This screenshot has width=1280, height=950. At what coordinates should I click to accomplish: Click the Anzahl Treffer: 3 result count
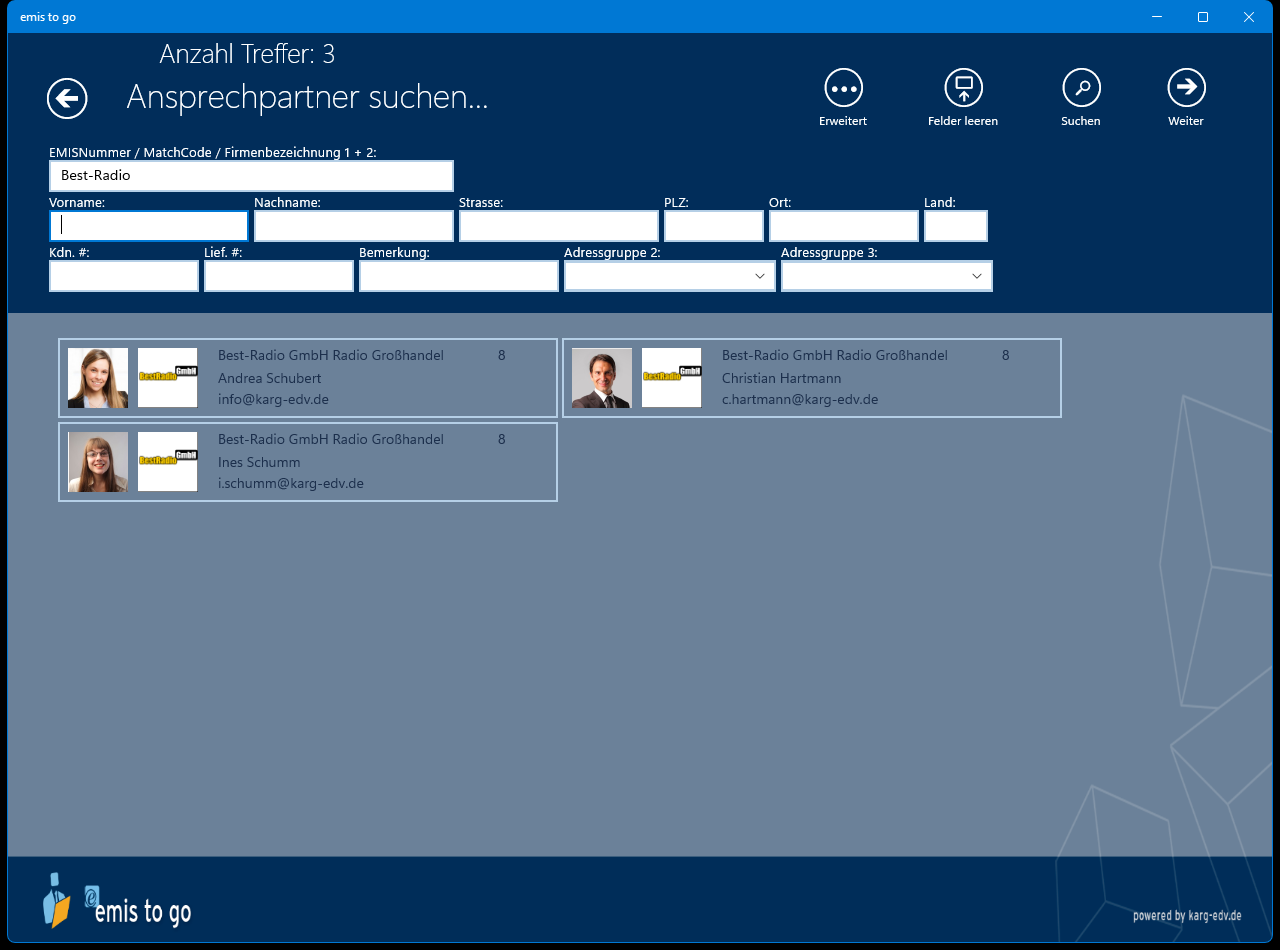247,54
